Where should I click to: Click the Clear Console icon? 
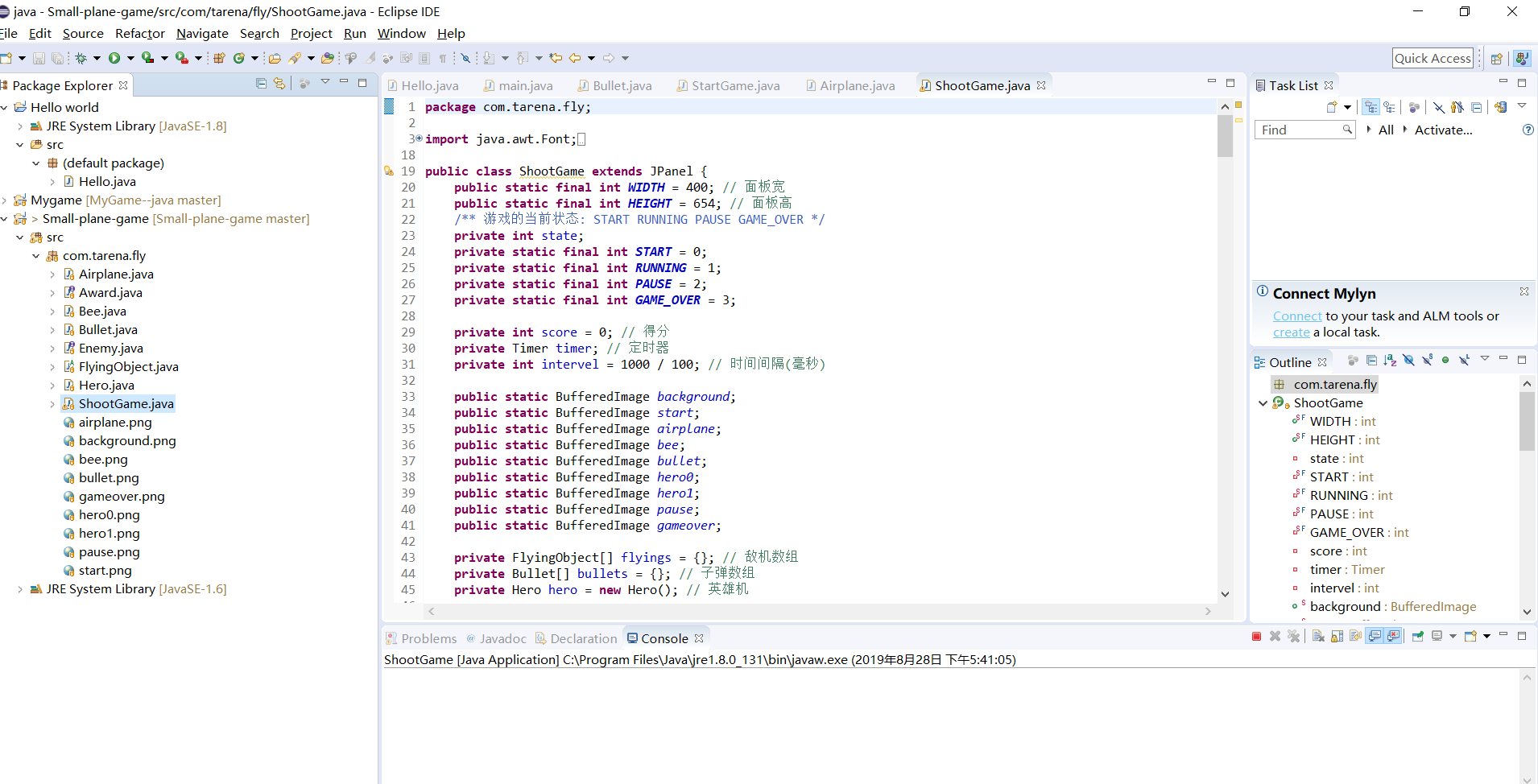[x=1318, y=636]
